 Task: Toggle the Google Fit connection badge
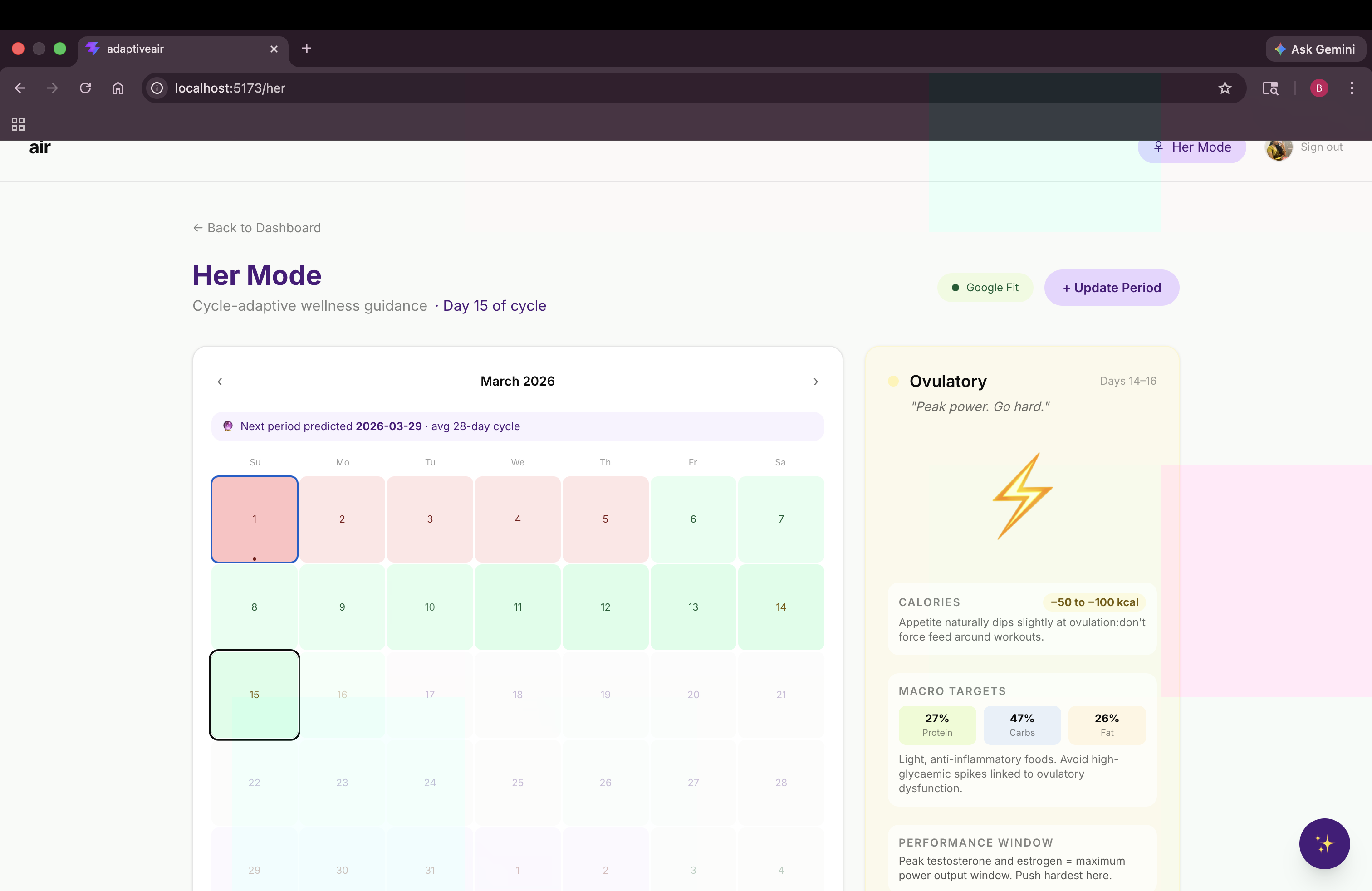pyautogui.click(x=985, y=288)
